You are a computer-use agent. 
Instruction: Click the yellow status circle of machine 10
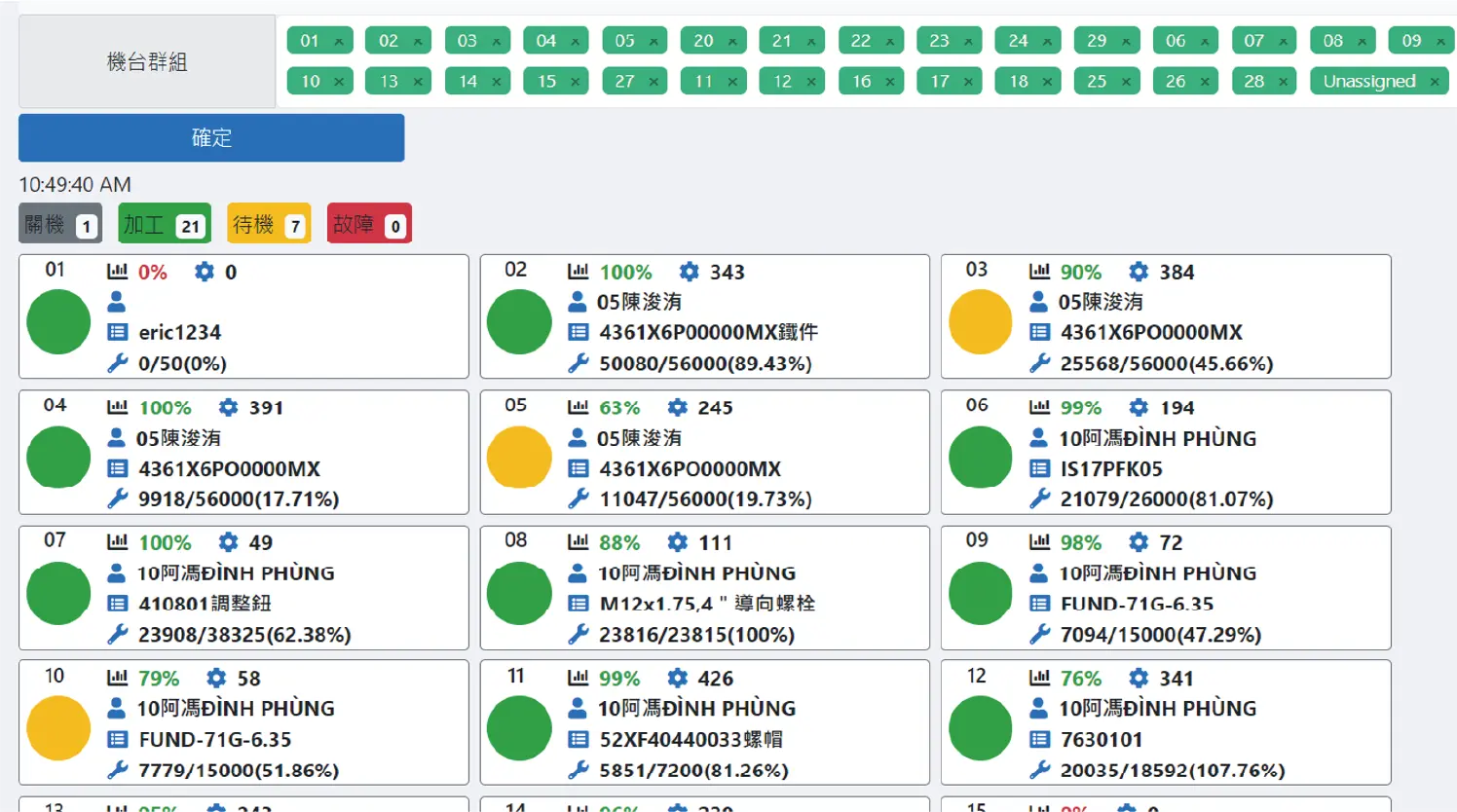click(x=58, y=728)
